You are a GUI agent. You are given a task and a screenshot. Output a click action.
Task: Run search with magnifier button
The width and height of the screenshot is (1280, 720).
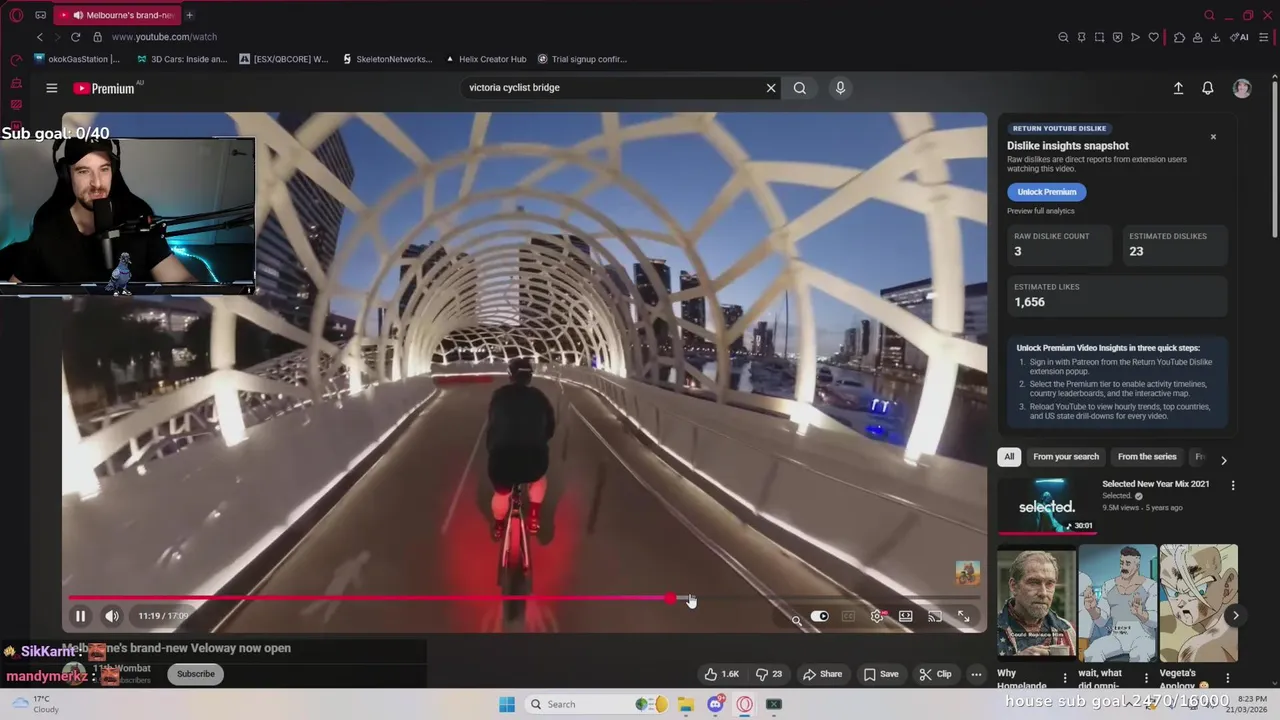[x=800, y=88]
